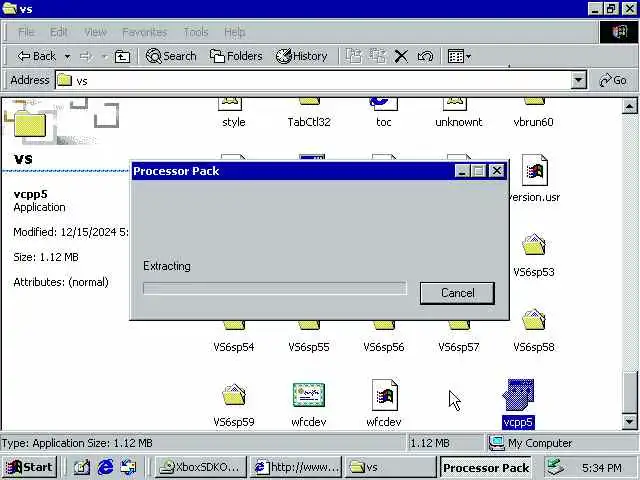The width and height of the screenshot is (640, 480).
Task: Open the Back history dropdown arrow
Action: point(67,56)
